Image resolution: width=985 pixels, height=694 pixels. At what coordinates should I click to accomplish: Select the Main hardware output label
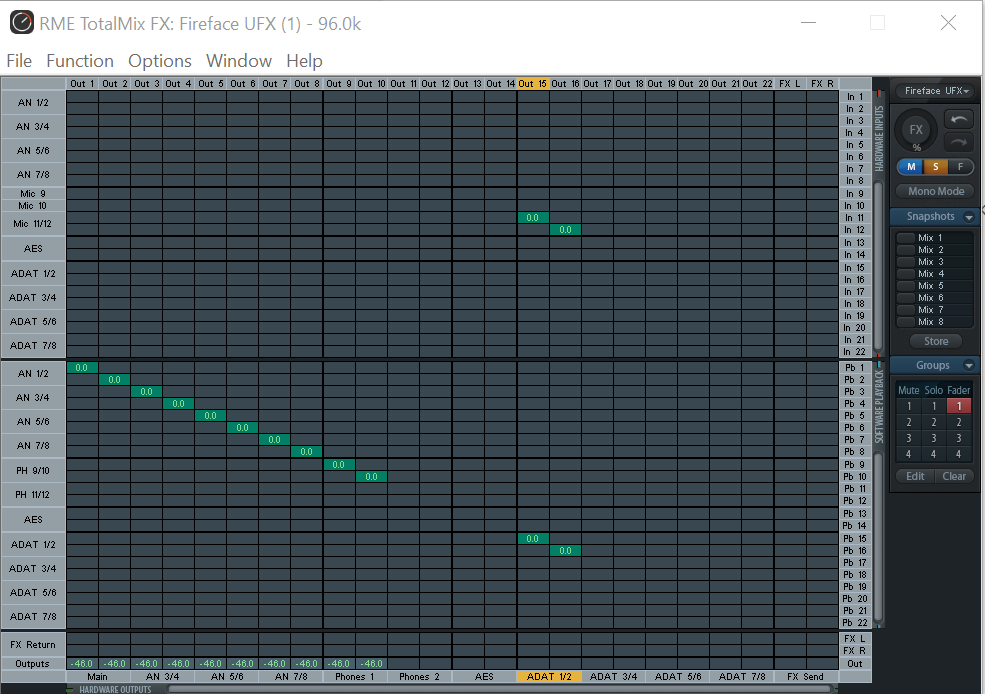pyautogui.click(x=97, y=676)
